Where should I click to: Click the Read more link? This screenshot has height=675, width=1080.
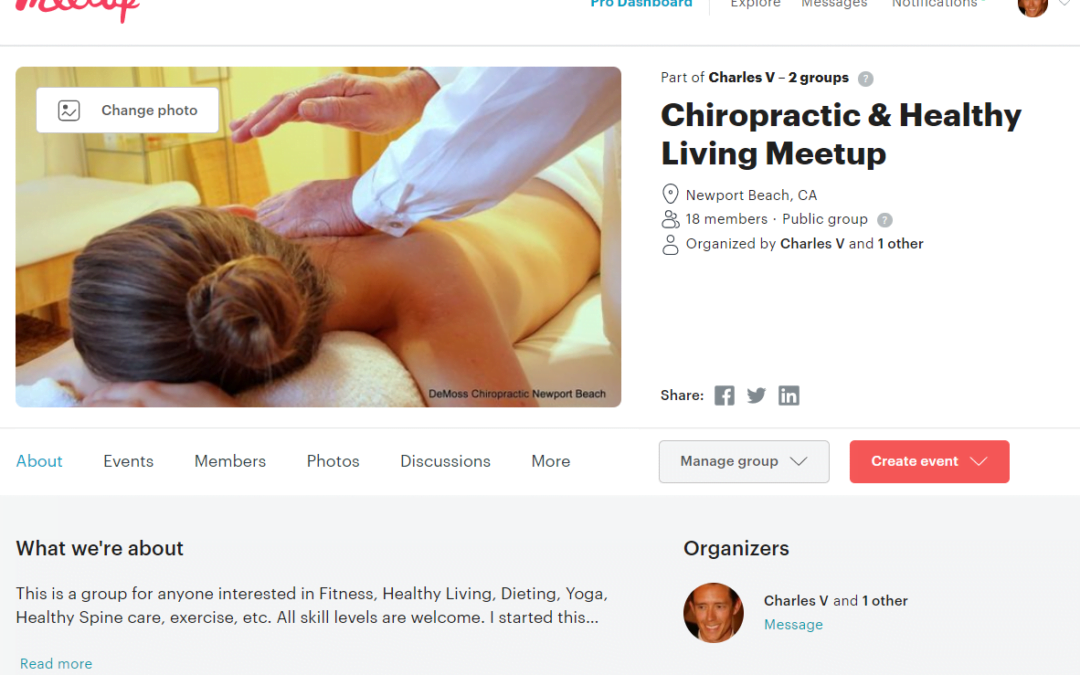pos(56,664)
